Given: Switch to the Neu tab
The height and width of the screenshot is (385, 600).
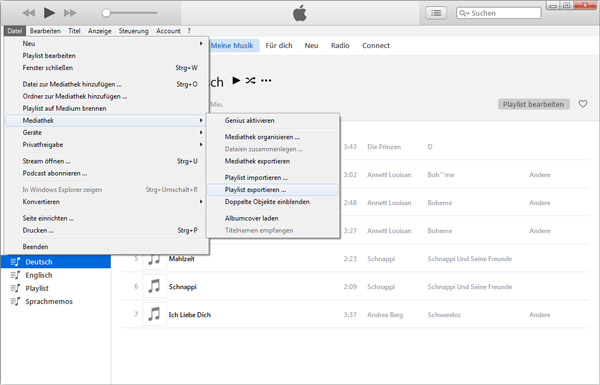Looking at the screenshot, I should click(x=311, y=46).
